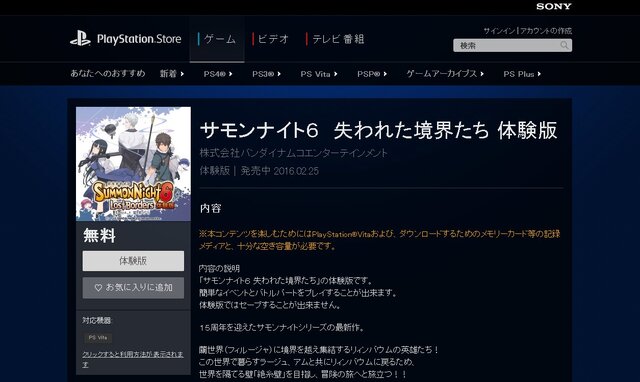
Task: Open the ビデオ tab
Action: tap(271, 39)
